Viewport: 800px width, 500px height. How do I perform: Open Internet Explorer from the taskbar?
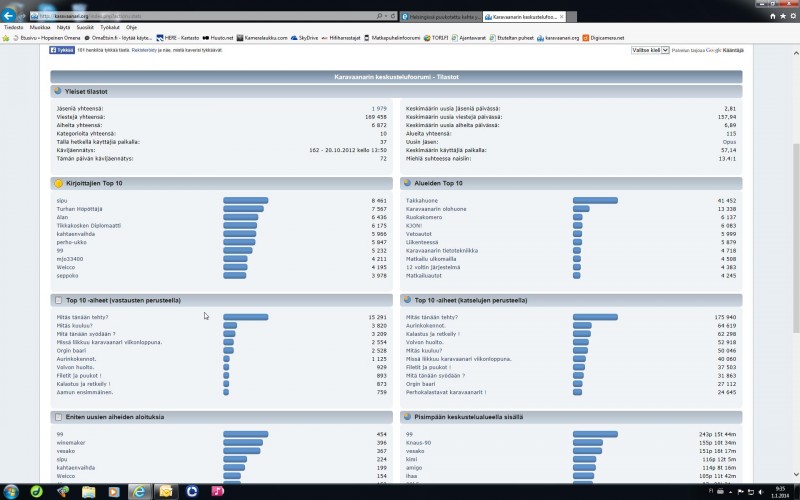pos(138,491)
